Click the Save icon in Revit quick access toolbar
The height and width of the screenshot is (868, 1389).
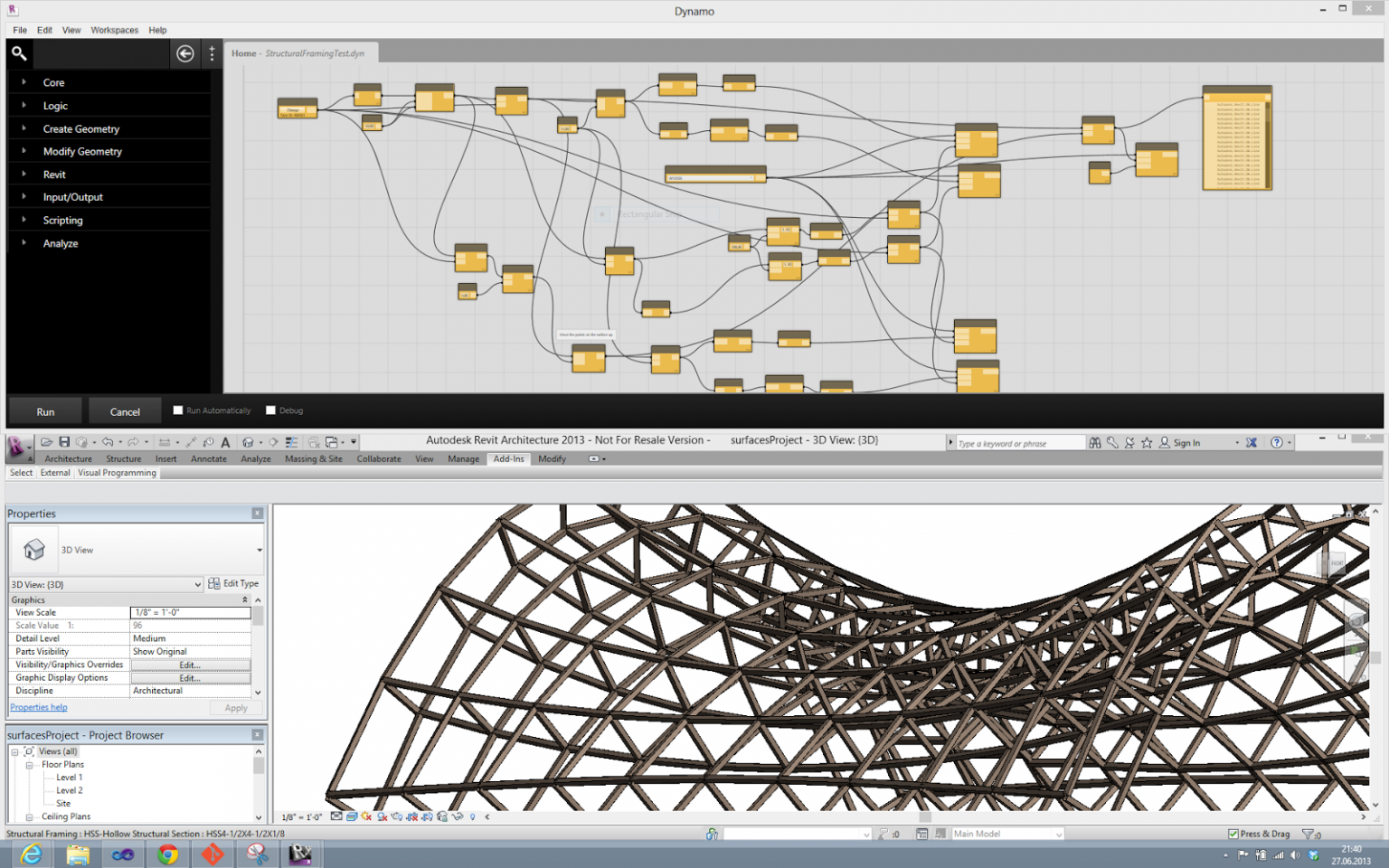tap(64, 442)
